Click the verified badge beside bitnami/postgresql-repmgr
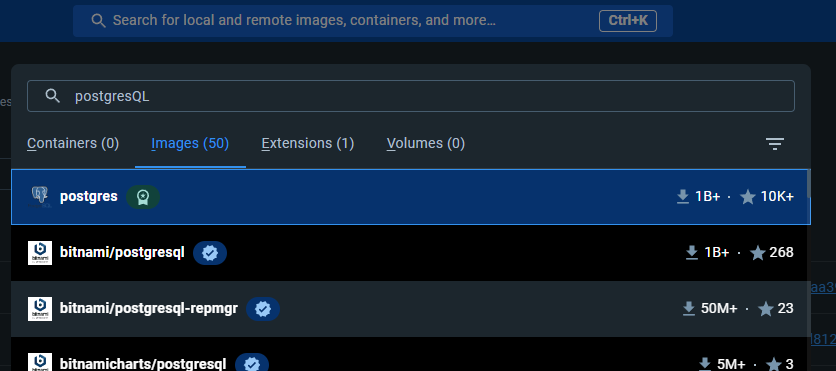 [x=263, y=309]
